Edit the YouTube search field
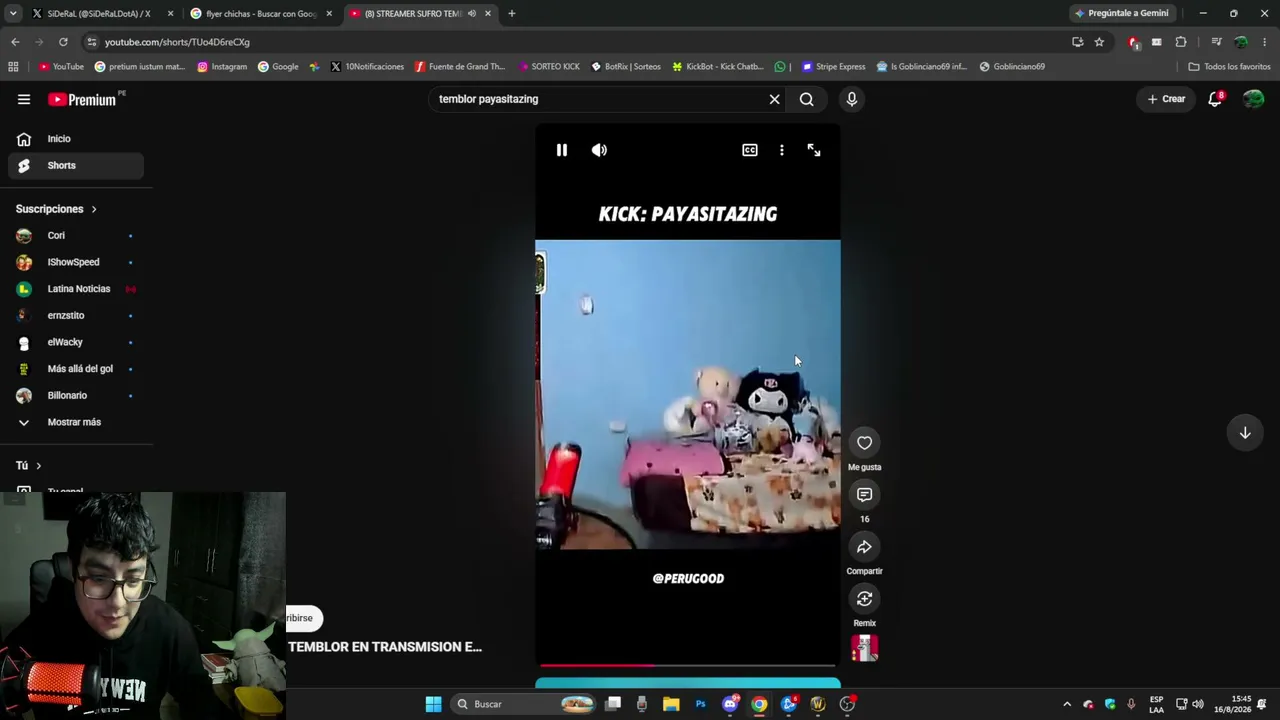Image resolution: width=1280 pixels, height=720 pixels. pos(598,99)
